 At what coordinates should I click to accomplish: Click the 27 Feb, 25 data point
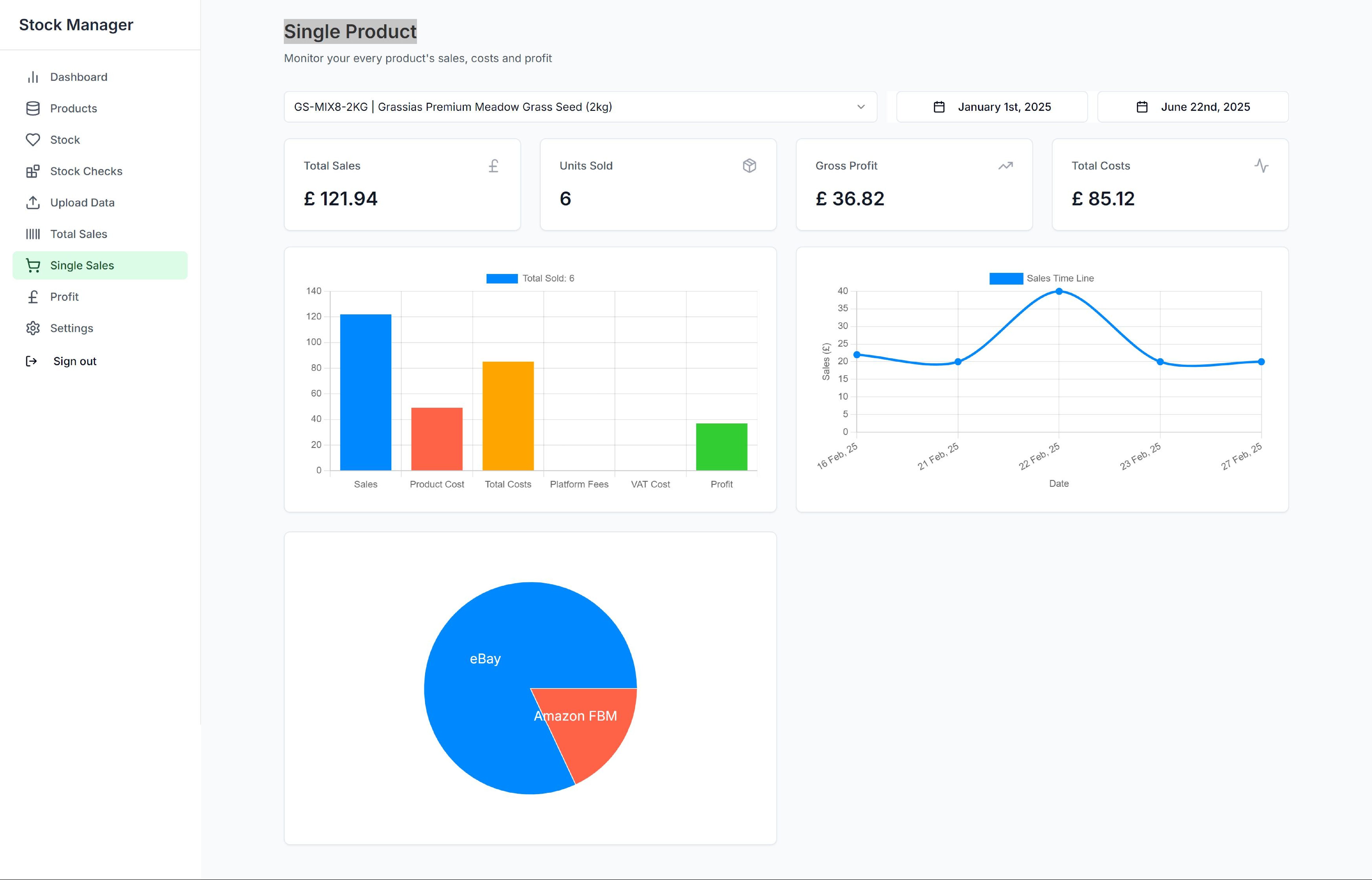1261,362
